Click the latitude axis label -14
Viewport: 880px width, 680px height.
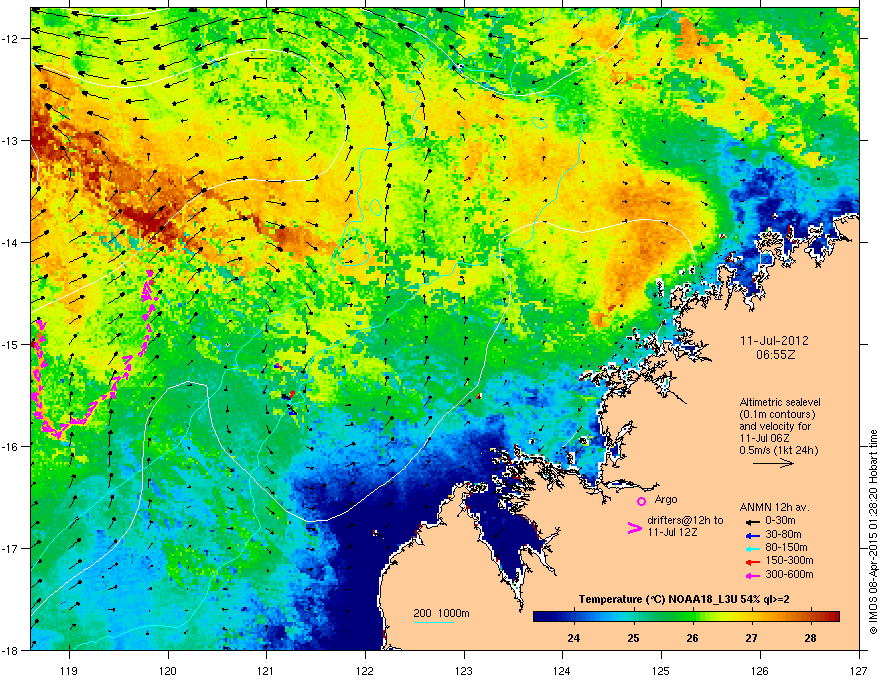coord(10,242)
